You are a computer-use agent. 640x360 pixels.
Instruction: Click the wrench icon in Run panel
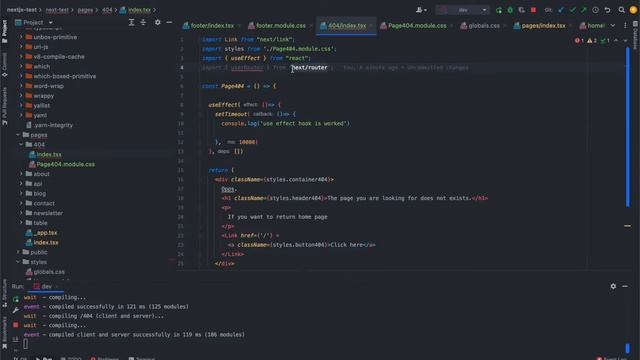16,311
